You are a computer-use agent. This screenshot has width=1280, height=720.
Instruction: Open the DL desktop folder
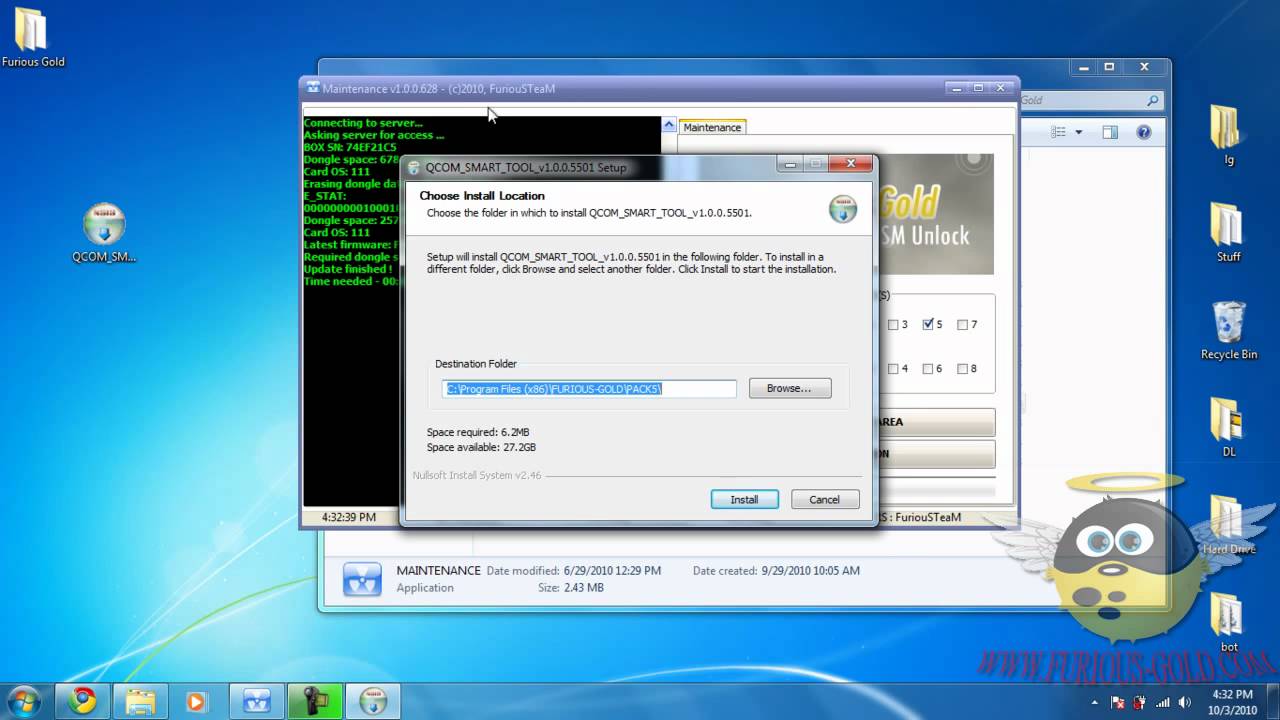(1227, 428)
